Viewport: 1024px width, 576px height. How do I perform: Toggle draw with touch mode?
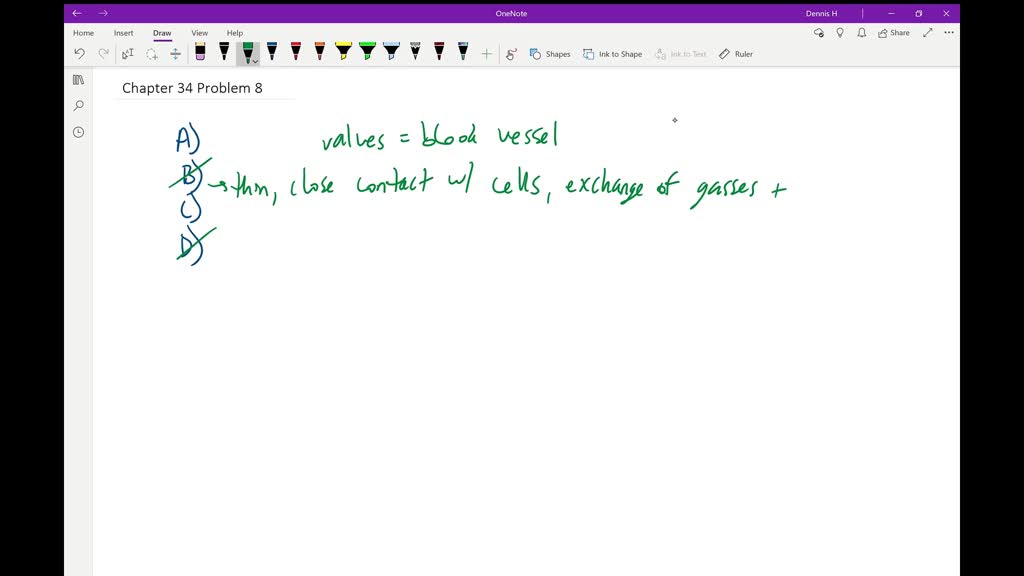pyautogui.click(x=511, y=54)
